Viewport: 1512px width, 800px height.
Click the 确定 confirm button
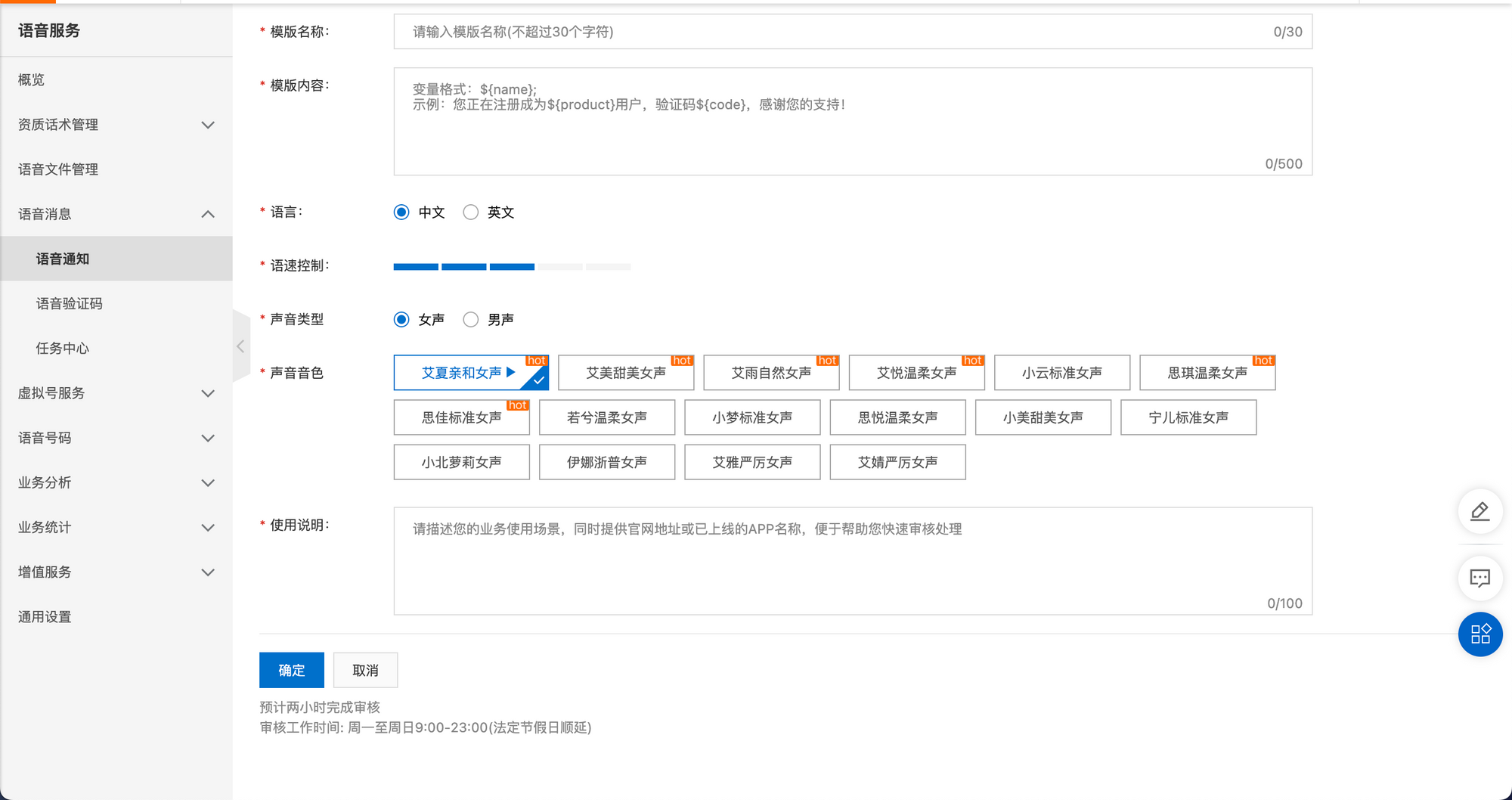click(291, 670)
